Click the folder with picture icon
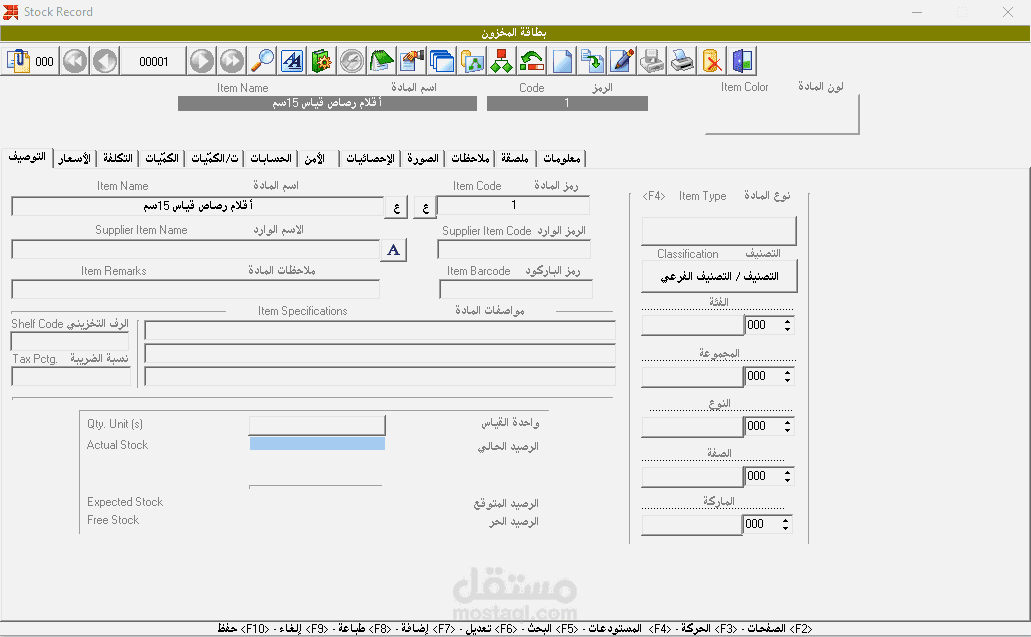This screenshot has width=1031, height=637. 472,61
